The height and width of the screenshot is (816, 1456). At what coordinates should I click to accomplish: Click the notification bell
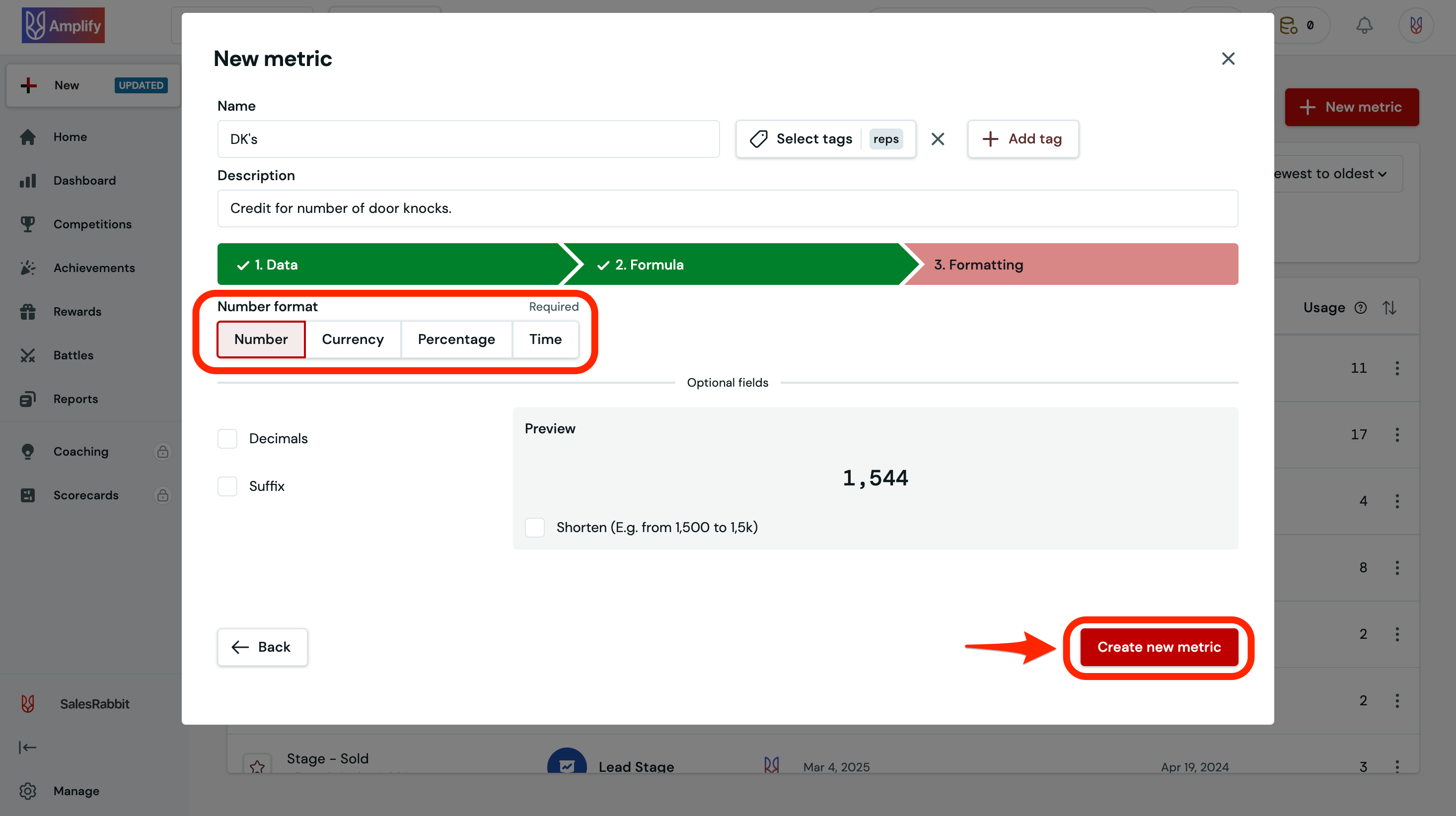pos(1365,25)
